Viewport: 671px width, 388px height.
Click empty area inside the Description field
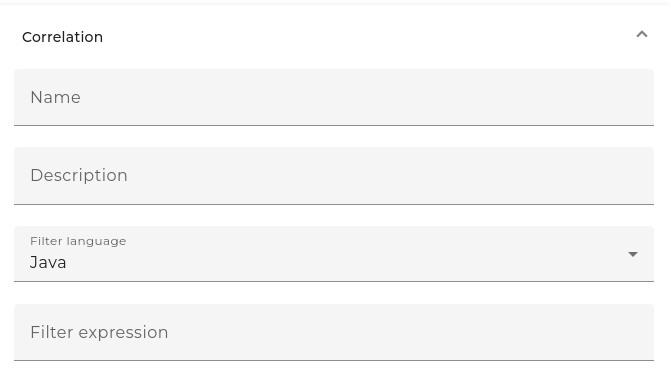coord(385,176)
